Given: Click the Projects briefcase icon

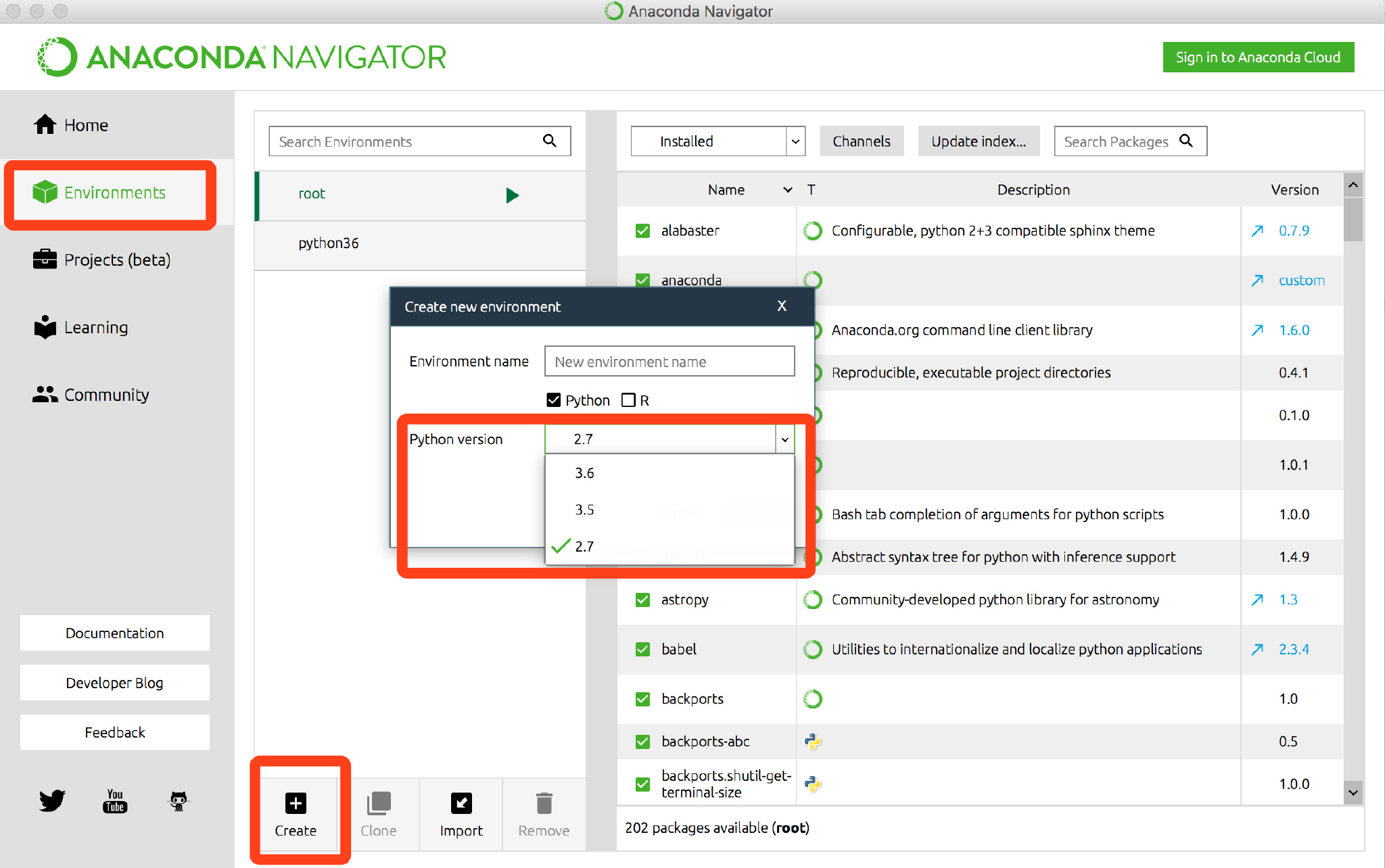Looking at the screenshot, I should [x=45, y=259].
